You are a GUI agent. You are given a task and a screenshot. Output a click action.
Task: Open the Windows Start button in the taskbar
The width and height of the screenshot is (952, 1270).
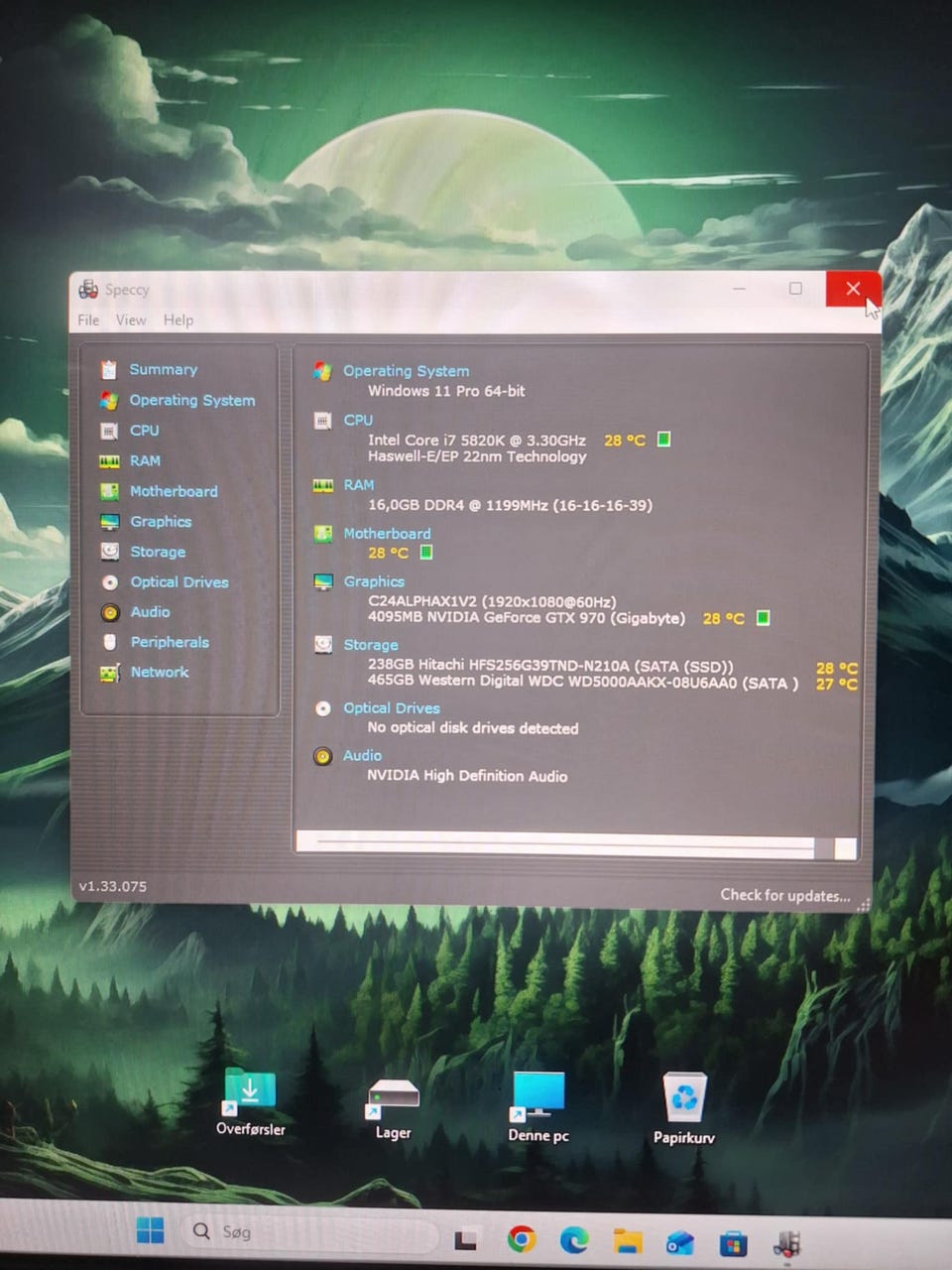pyautogui.click(x=150, y=1231)
